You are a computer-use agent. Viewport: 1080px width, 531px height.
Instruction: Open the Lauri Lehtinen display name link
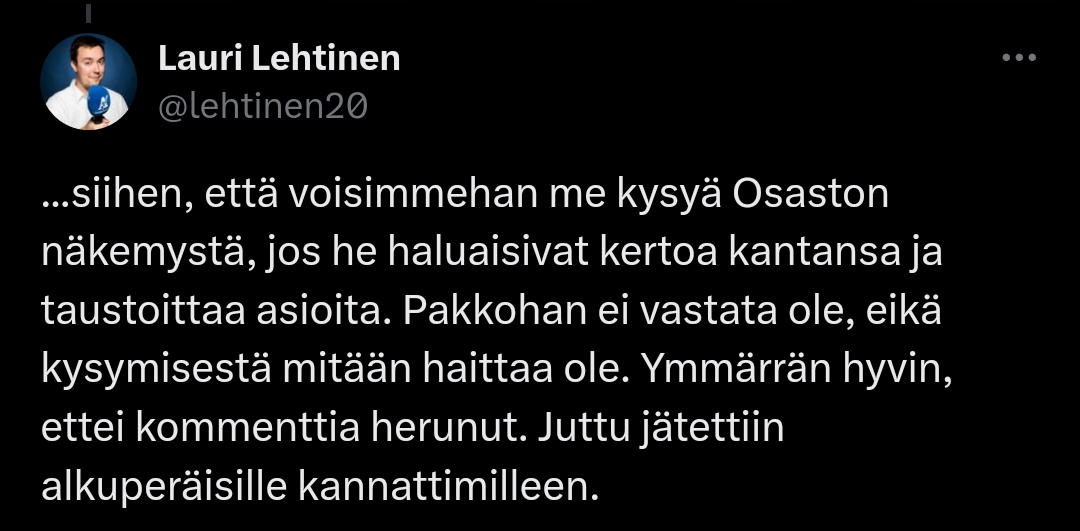[279, 59]
